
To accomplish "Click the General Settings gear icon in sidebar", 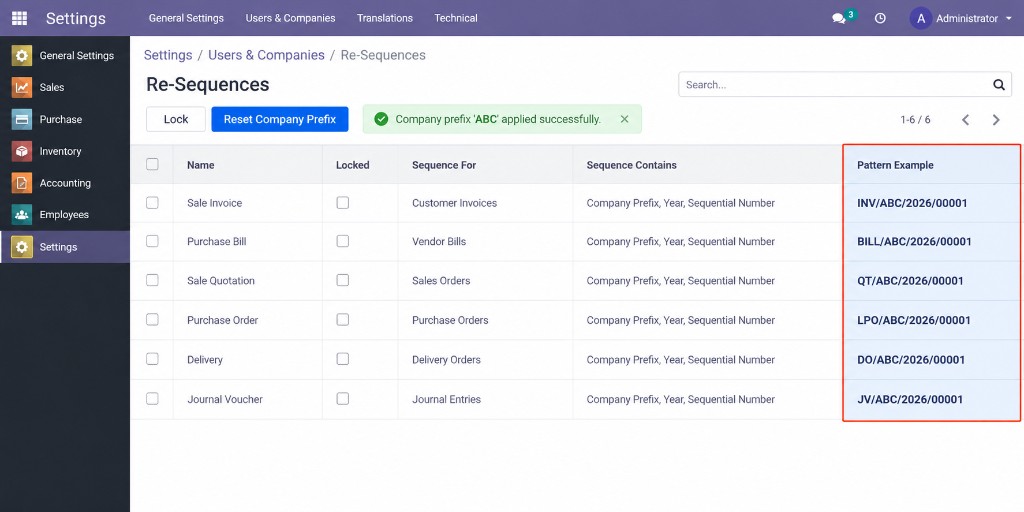I will tap(22, 56).
